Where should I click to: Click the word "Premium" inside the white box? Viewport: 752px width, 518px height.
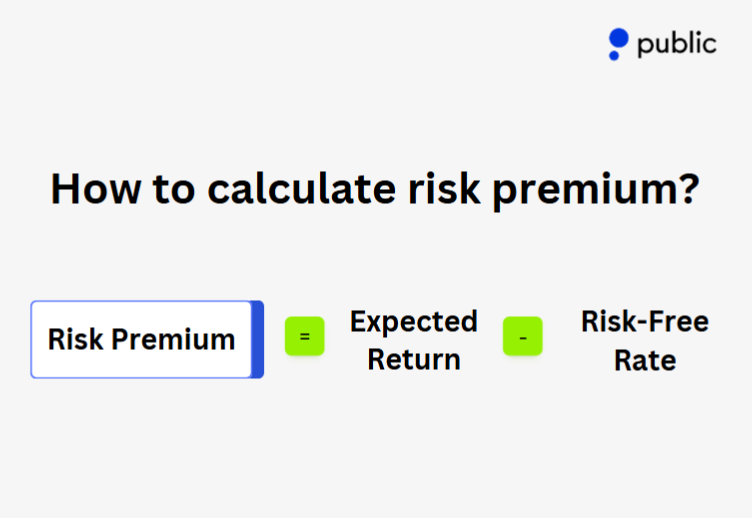(x=174, y=339)
